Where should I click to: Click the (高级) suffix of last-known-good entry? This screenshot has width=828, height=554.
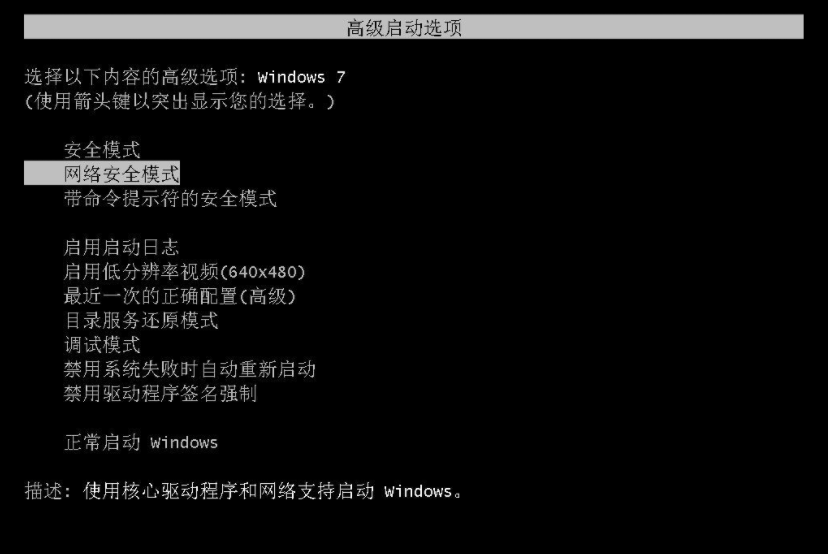267,296
